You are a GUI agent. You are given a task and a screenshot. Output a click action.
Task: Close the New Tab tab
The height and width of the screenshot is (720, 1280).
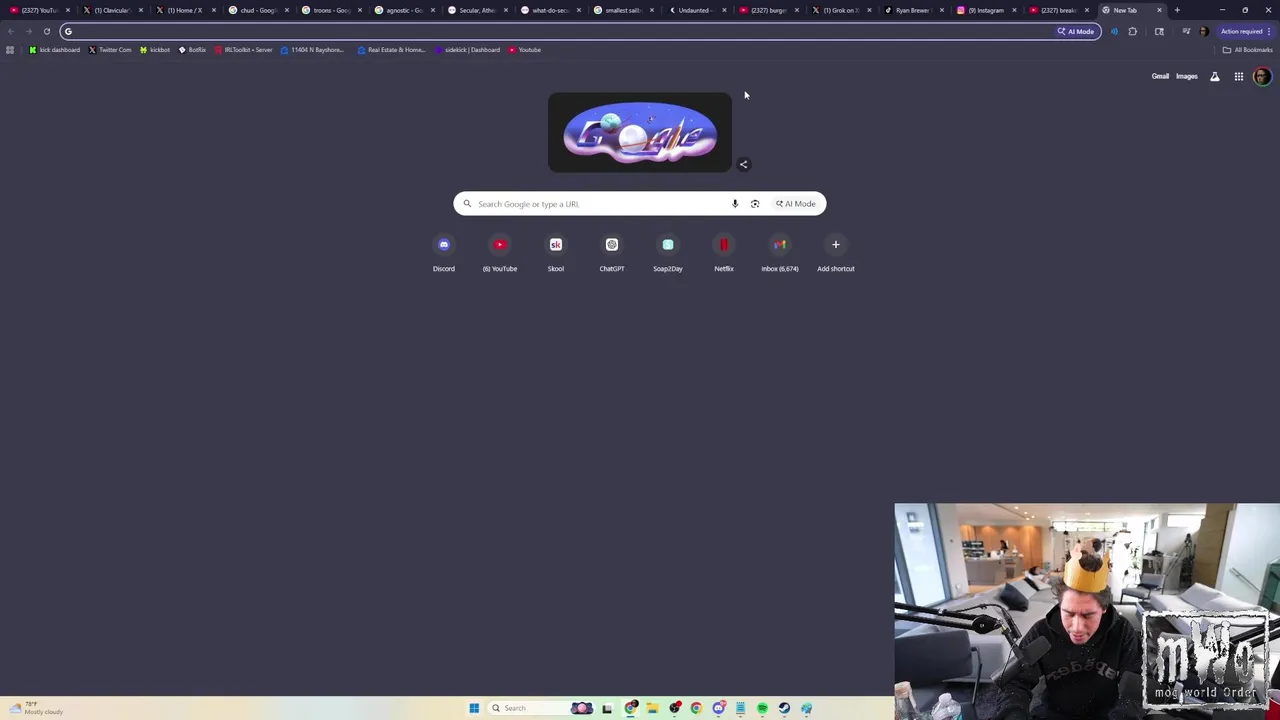(1159, 10)
